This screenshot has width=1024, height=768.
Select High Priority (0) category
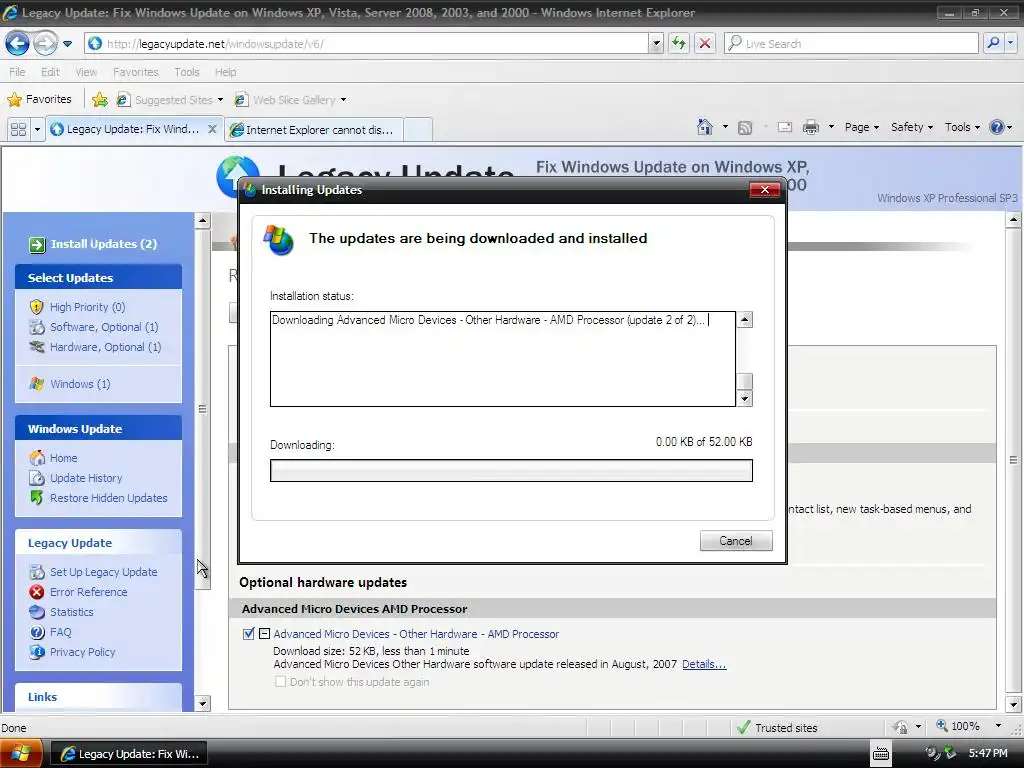click(88, 307)
